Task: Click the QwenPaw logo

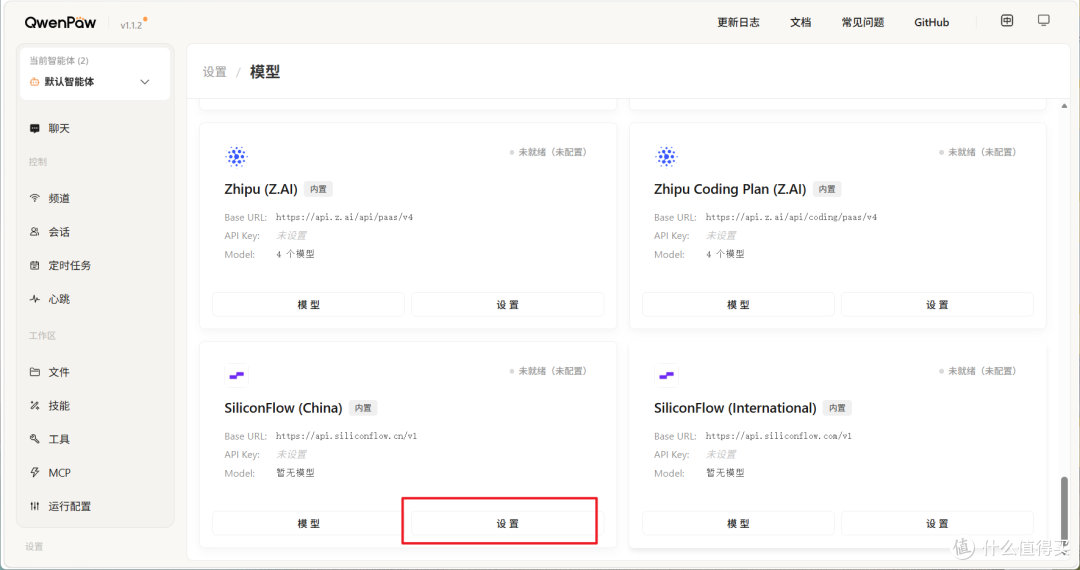Action: click(x=61, y=23)
